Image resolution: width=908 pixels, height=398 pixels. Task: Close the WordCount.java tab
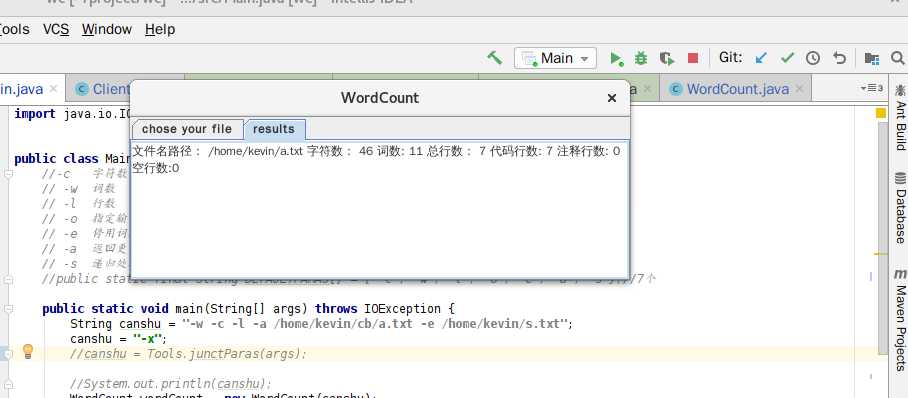799,89
